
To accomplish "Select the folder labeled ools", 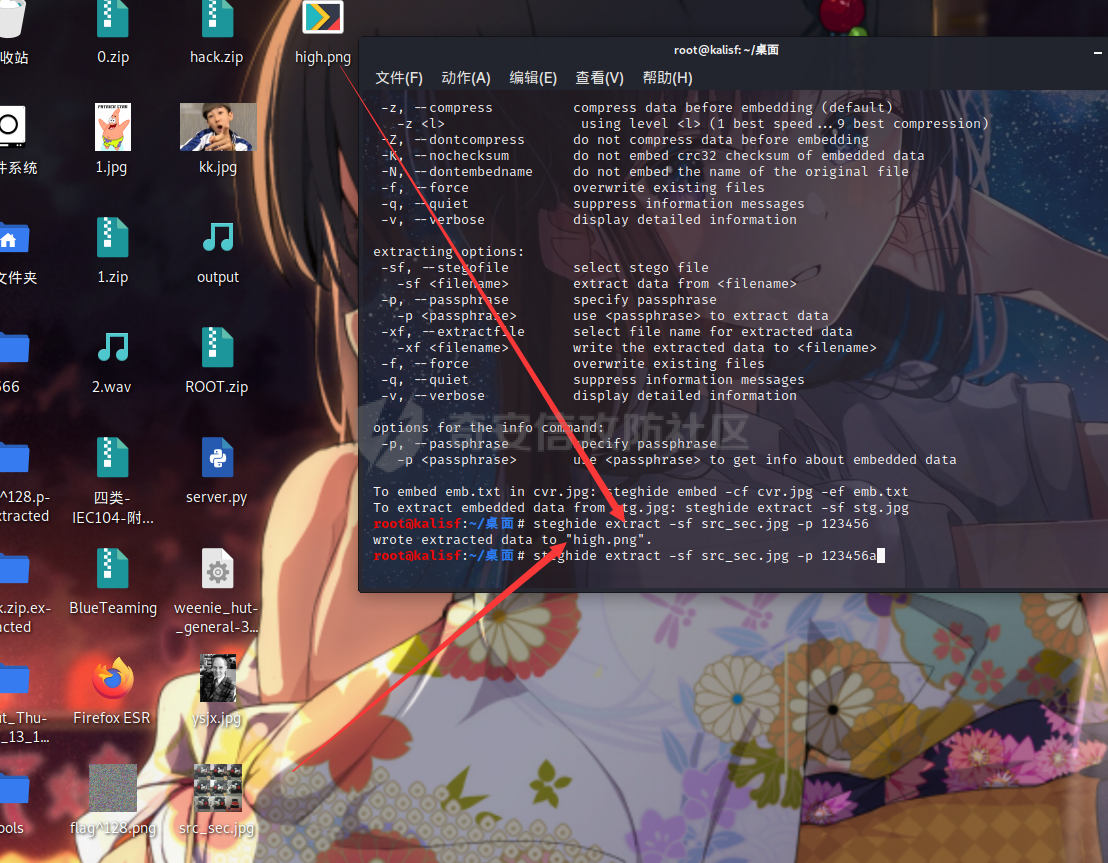I will coord(13,789).
